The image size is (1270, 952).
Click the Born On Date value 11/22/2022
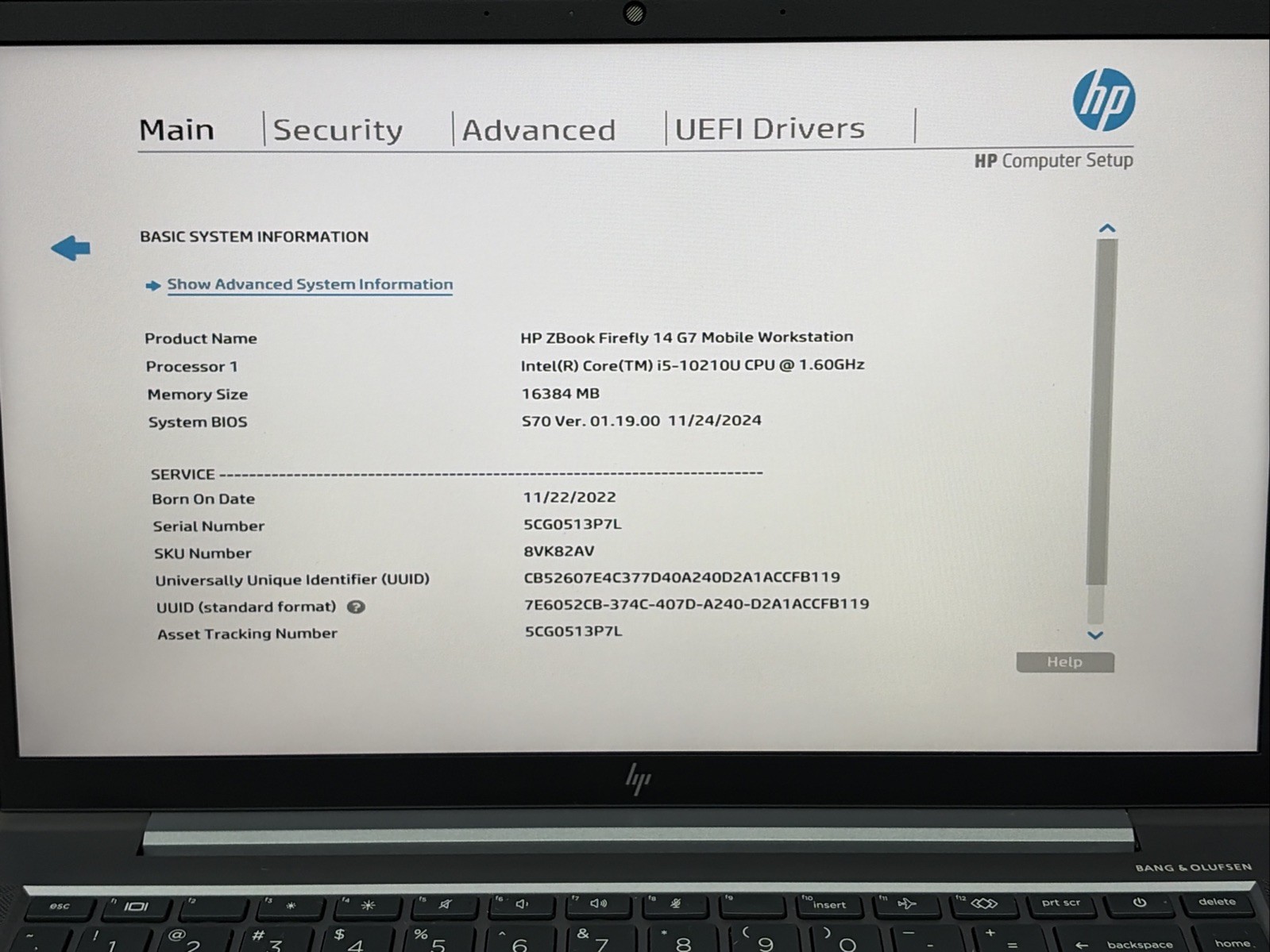[x=569, y=498]
